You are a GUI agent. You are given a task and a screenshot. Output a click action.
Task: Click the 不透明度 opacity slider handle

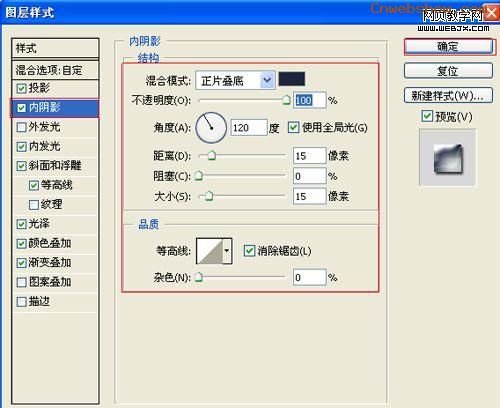(286, 100)
